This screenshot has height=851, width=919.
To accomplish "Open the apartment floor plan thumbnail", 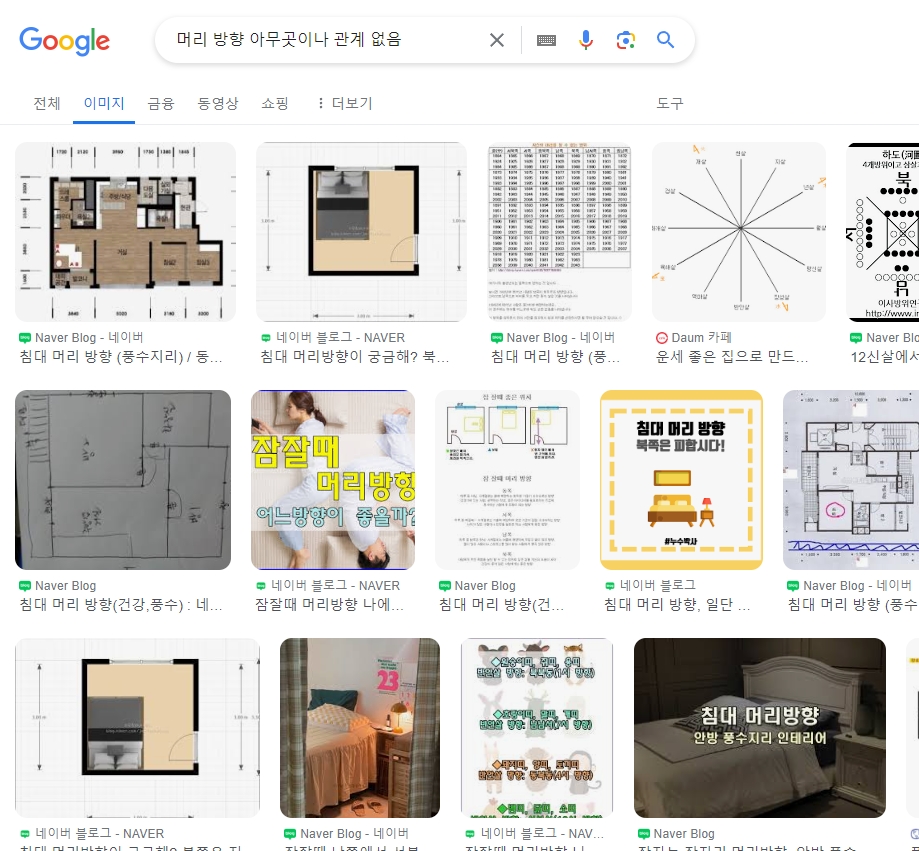I will click(125, 232).
